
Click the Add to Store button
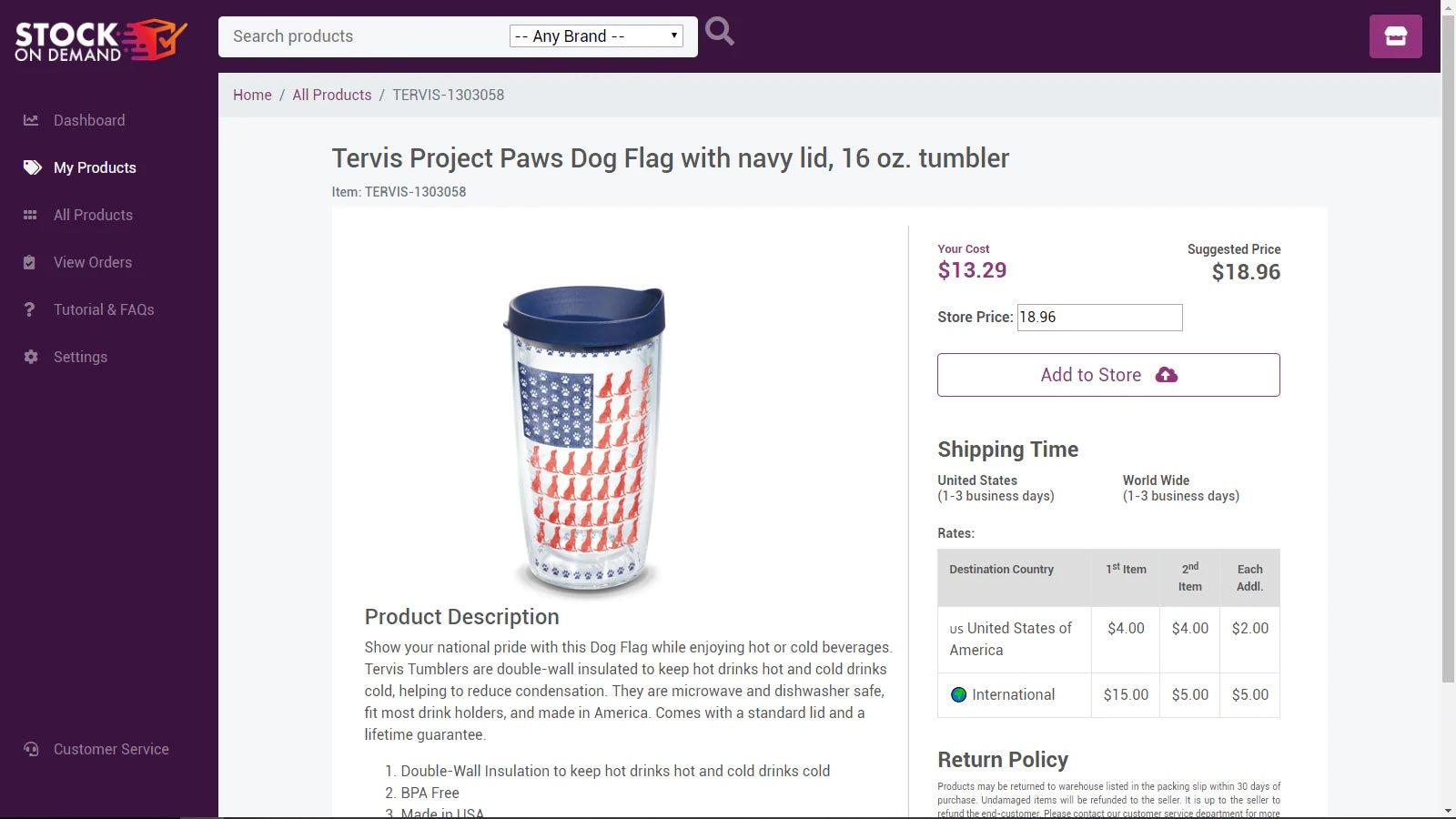click(1108, 374)
